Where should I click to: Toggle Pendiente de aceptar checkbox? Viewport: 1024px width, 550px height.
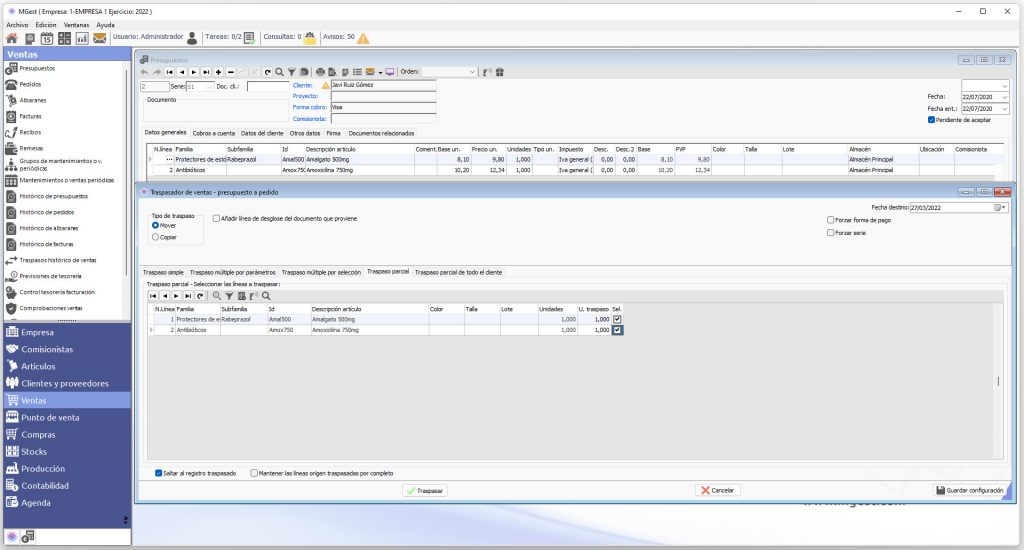tap(931, 120)
